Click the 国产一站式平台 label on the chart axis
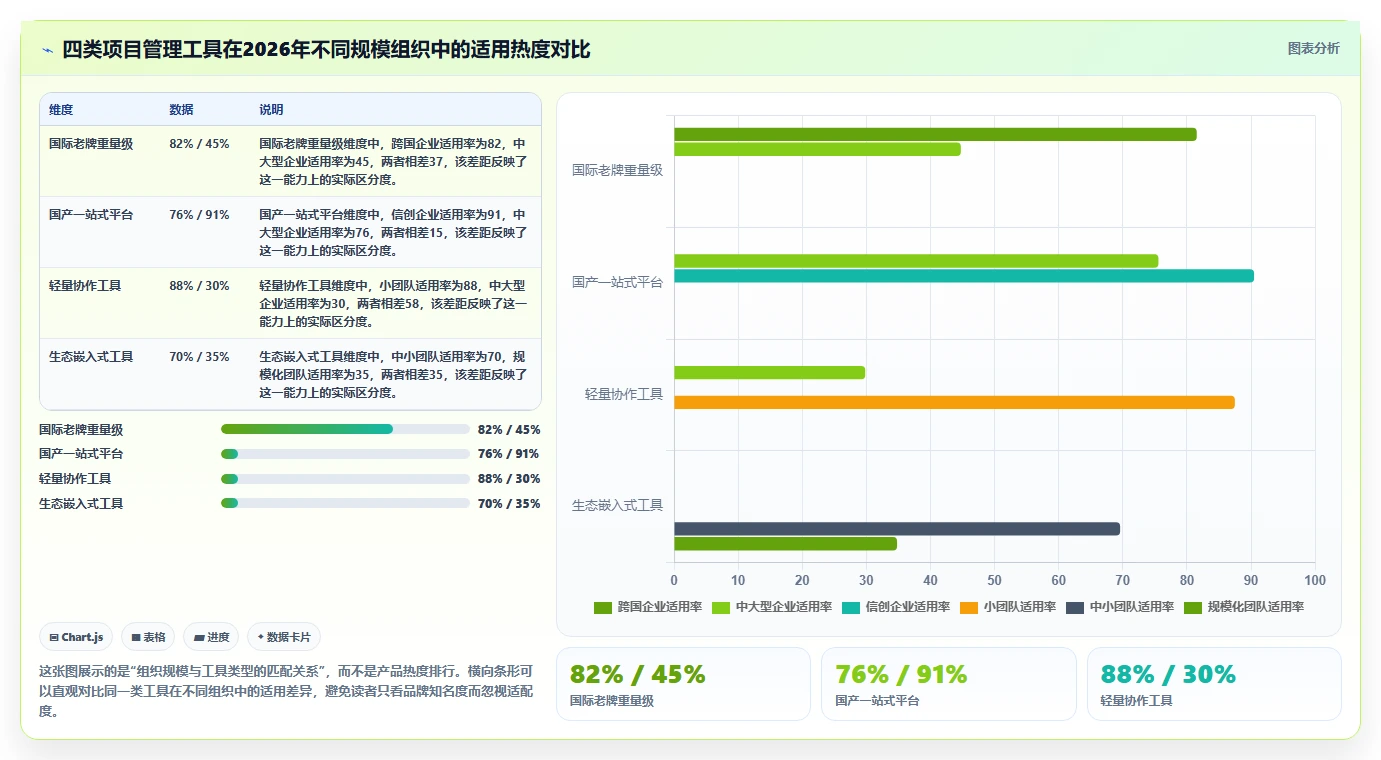The width and height of the screenshot is (1381, 760). coord(617,282)
